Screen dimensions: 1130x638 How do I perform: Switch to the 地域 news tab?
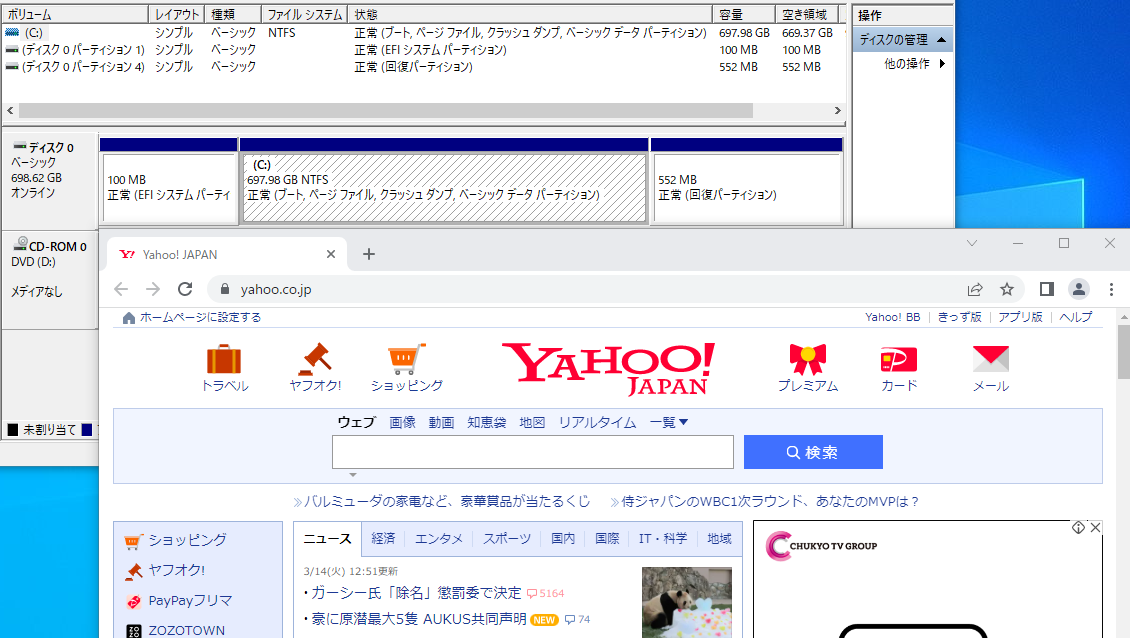point(719,539)
